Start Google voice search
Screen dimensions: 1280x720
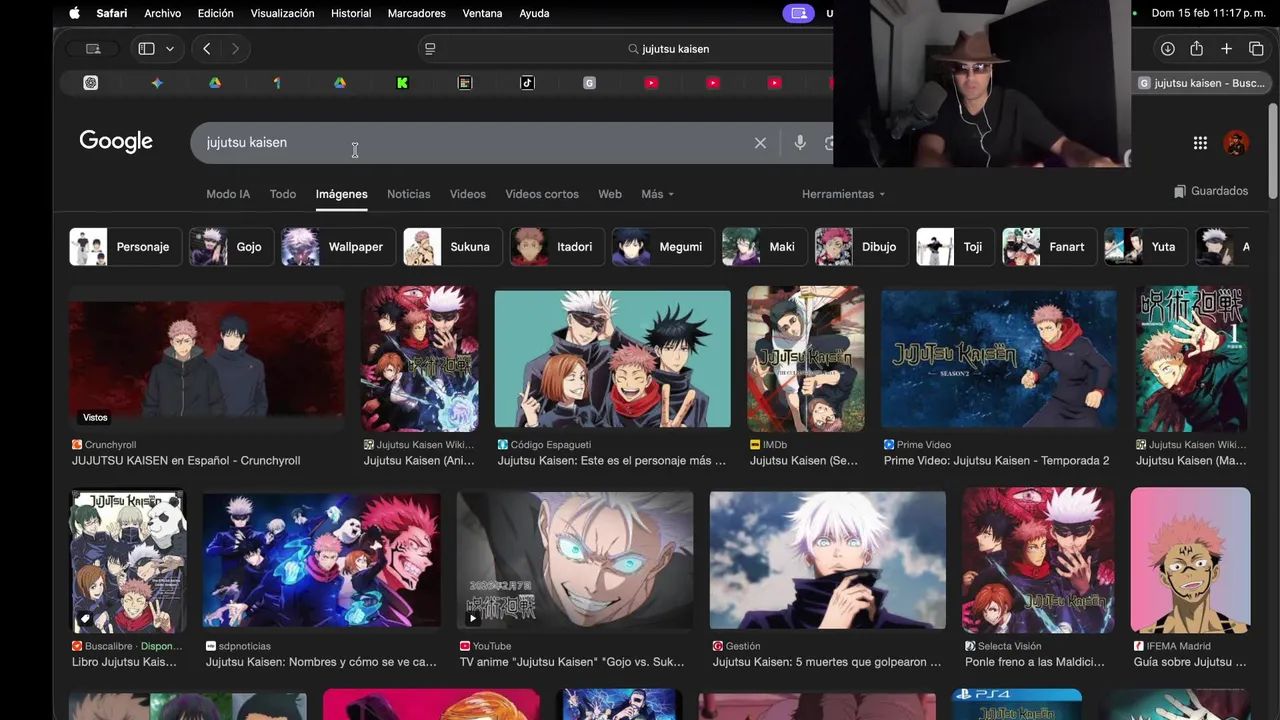tap(800, 143)
